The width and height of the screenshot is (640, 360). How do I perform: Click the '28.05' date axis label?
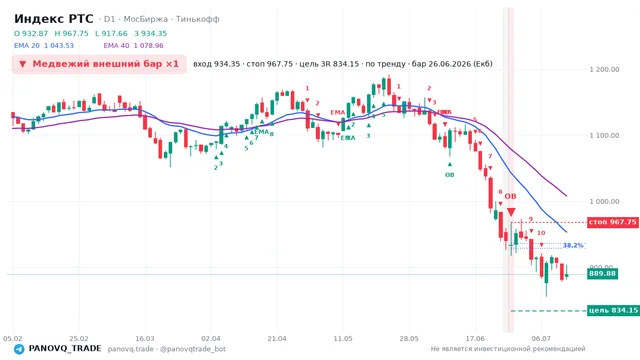[409, 339]
